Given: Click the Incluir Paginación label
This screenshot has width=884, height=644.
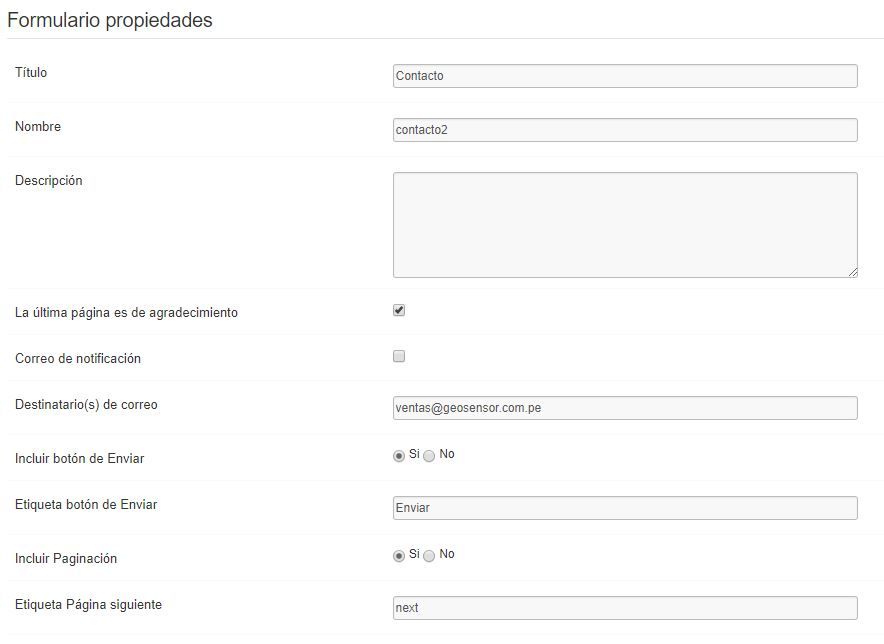Looking at the screenshot, I should [66, 558].
